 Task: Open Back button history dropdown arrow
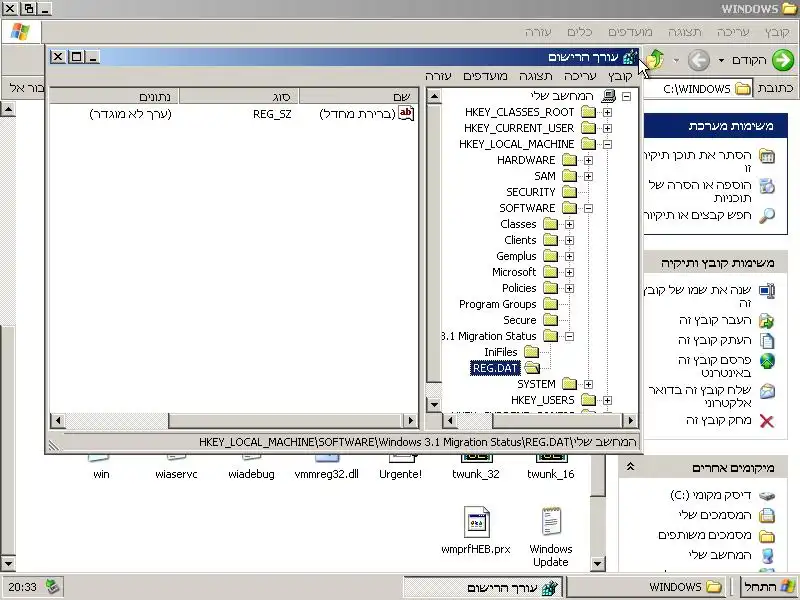(721, 60)
